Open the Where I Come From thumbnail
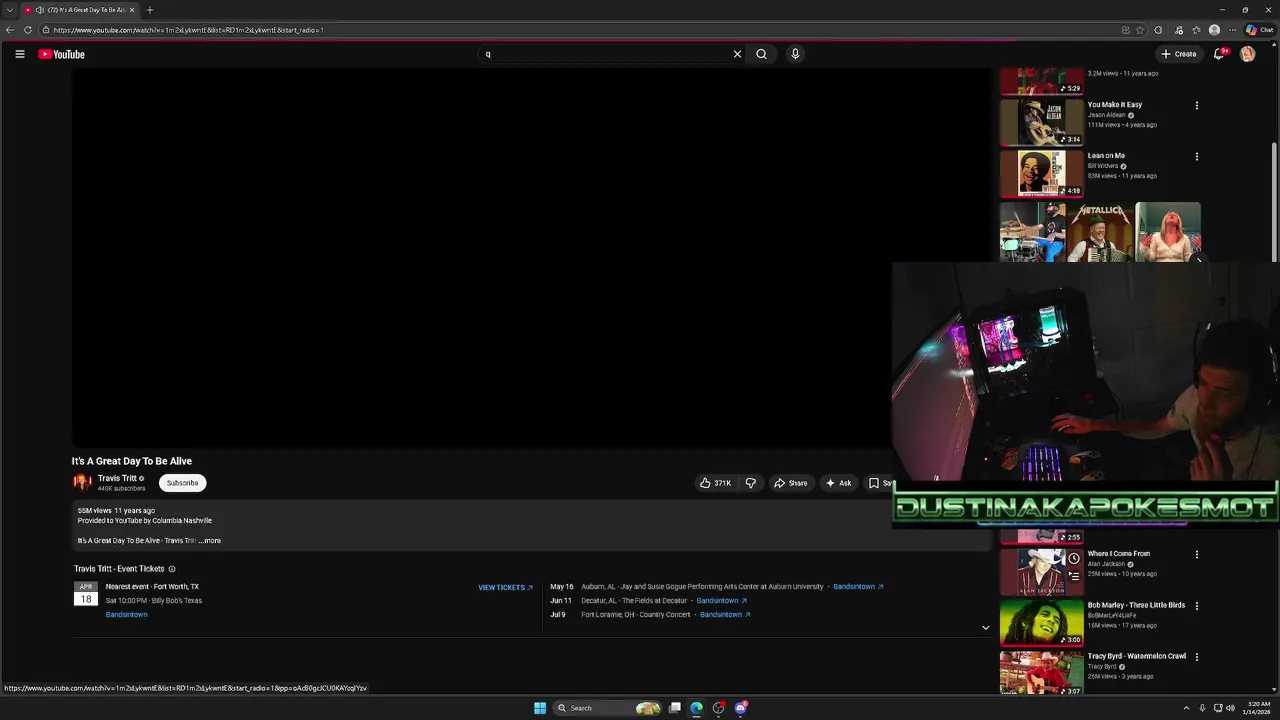The width and height of the screenshot is (1280, 720). coord(1041,571)
